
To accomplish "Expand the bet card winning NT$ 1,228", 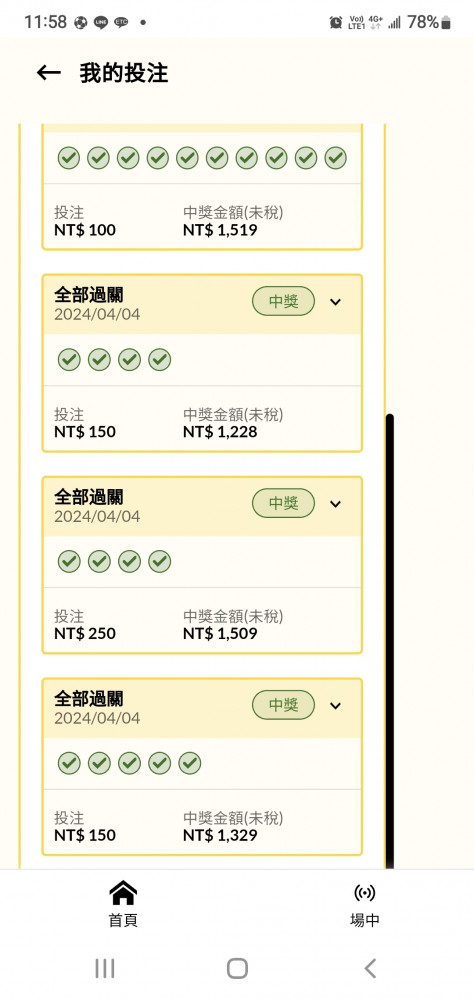I will click(x=336, y=302).
